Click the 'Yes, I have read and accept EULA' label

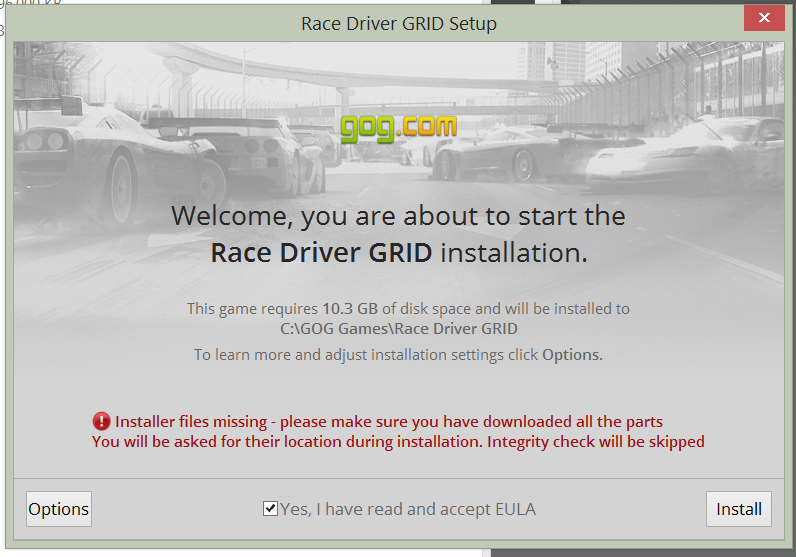pos(408,509)
